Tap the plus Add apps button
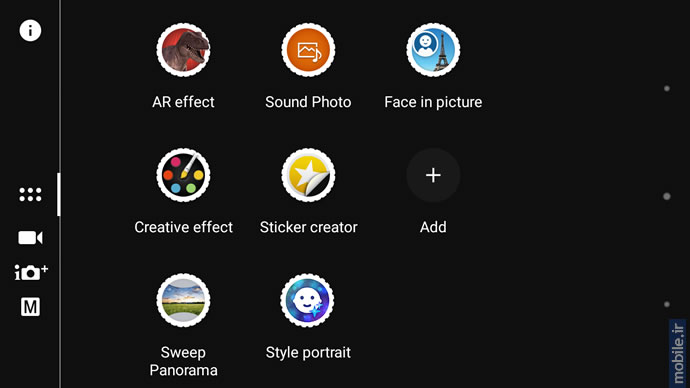 point(433,175)
